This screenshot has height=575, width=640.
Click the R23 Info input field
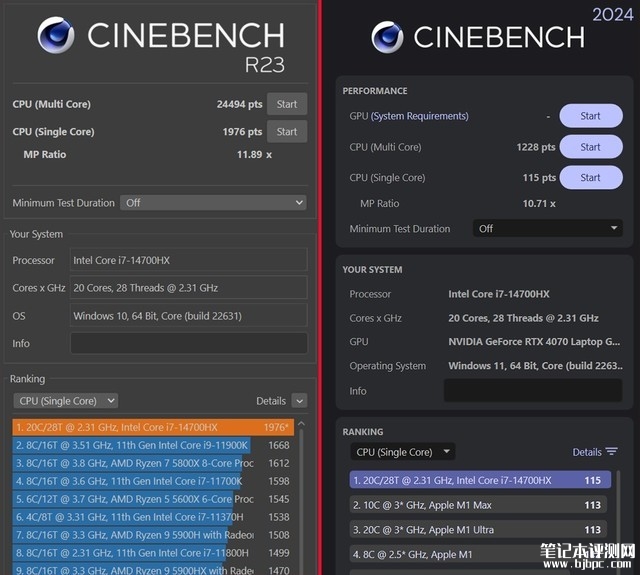(189, 343)
